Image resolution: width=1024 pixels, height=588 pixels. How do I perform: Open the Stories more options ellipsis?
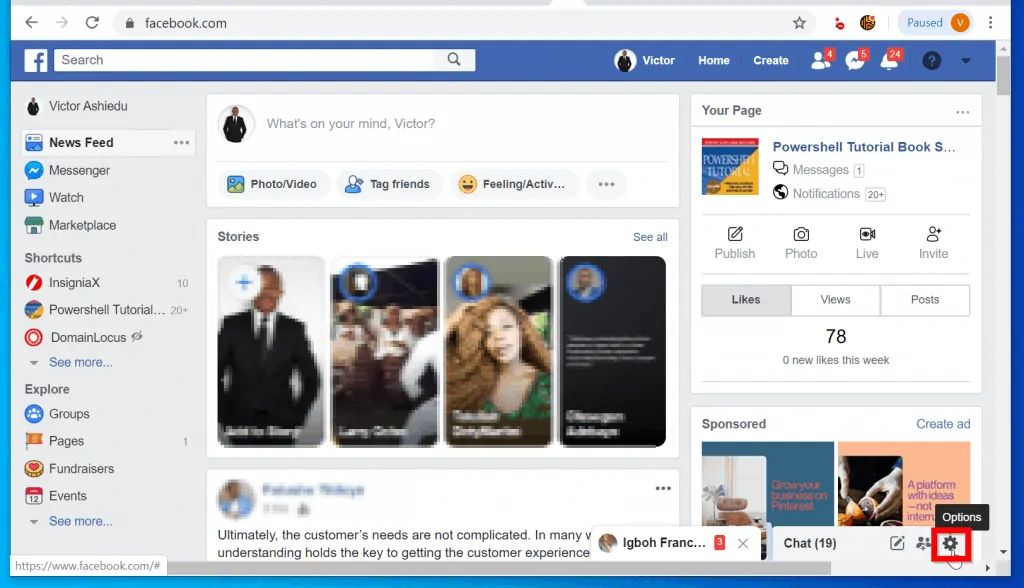[x=663, y=488]
